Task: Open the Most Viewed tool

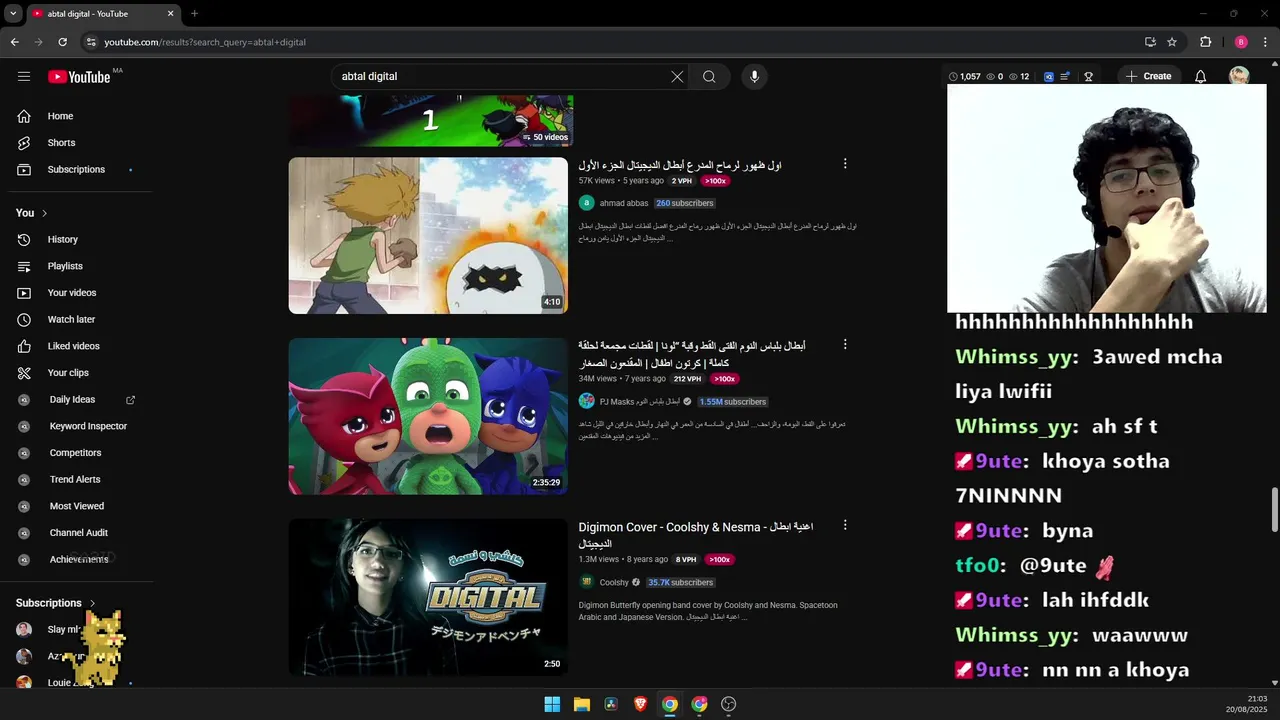Action: 76,506
